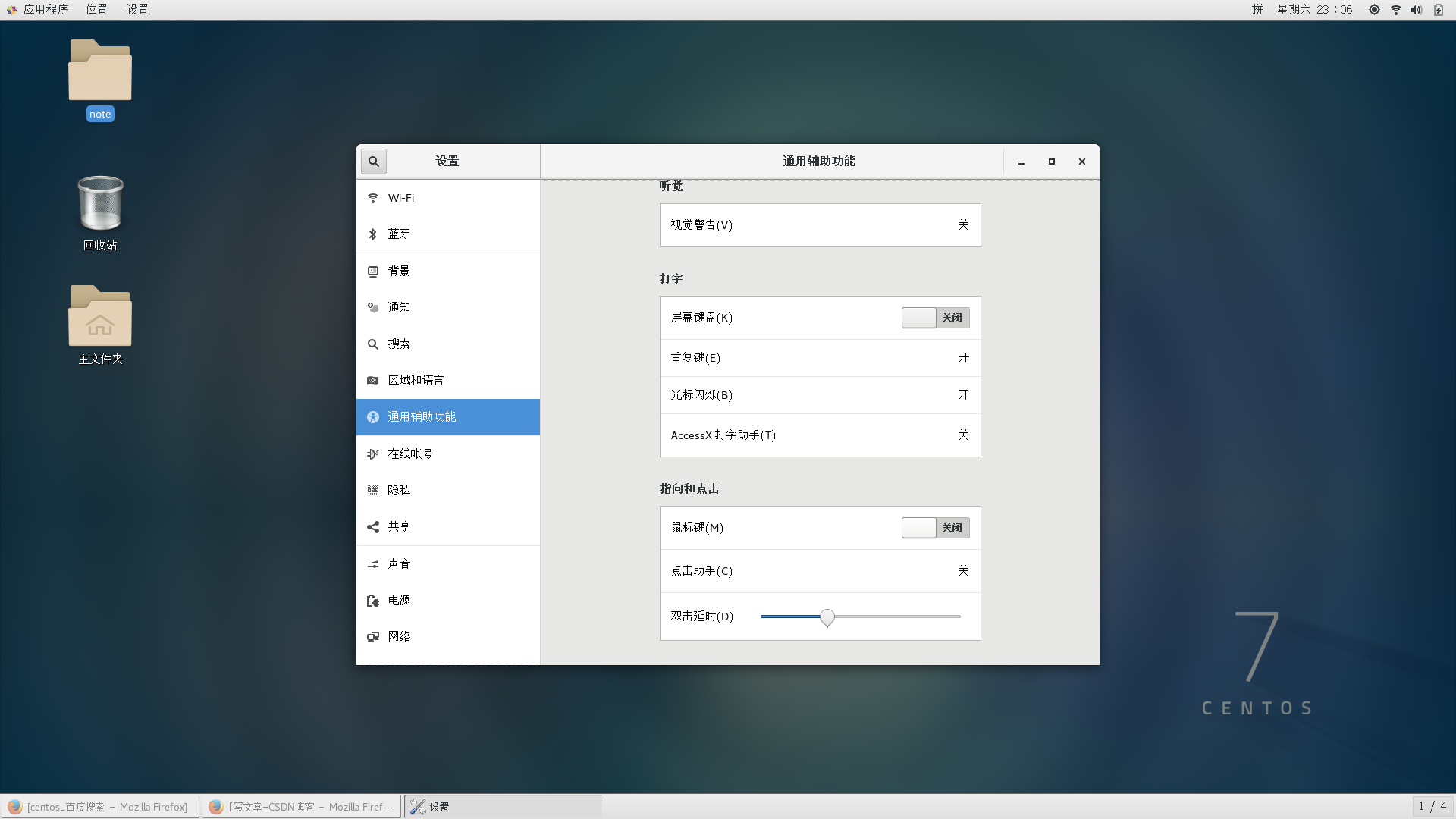The width and height of the screenshot is (1456, 819).
Task: Open the 位置 menu
Action: click(x=96, y=9)
